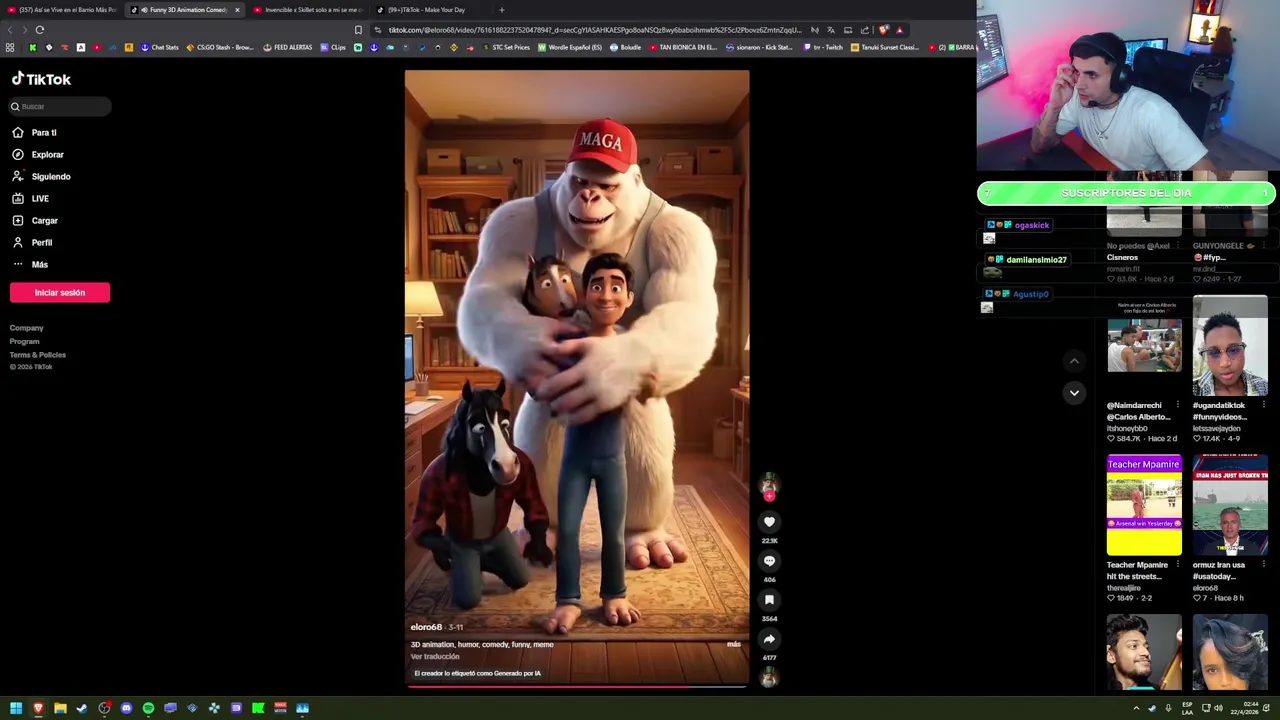The image size is (1280, 720).
Task: Open the Perfil page
Action: (x=41, y=242)
